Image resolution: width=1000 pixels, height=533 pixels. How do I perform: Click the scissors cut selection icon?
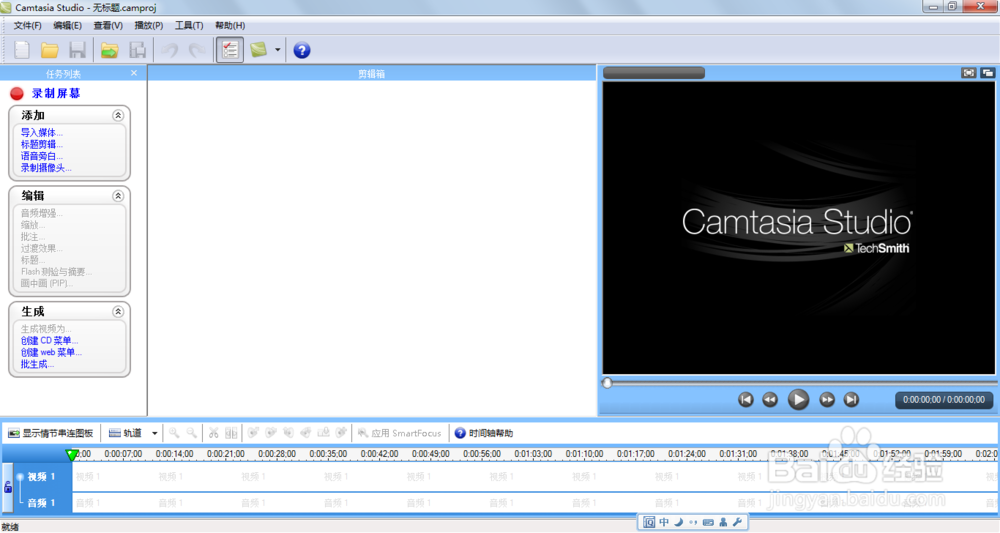(214, 434)
